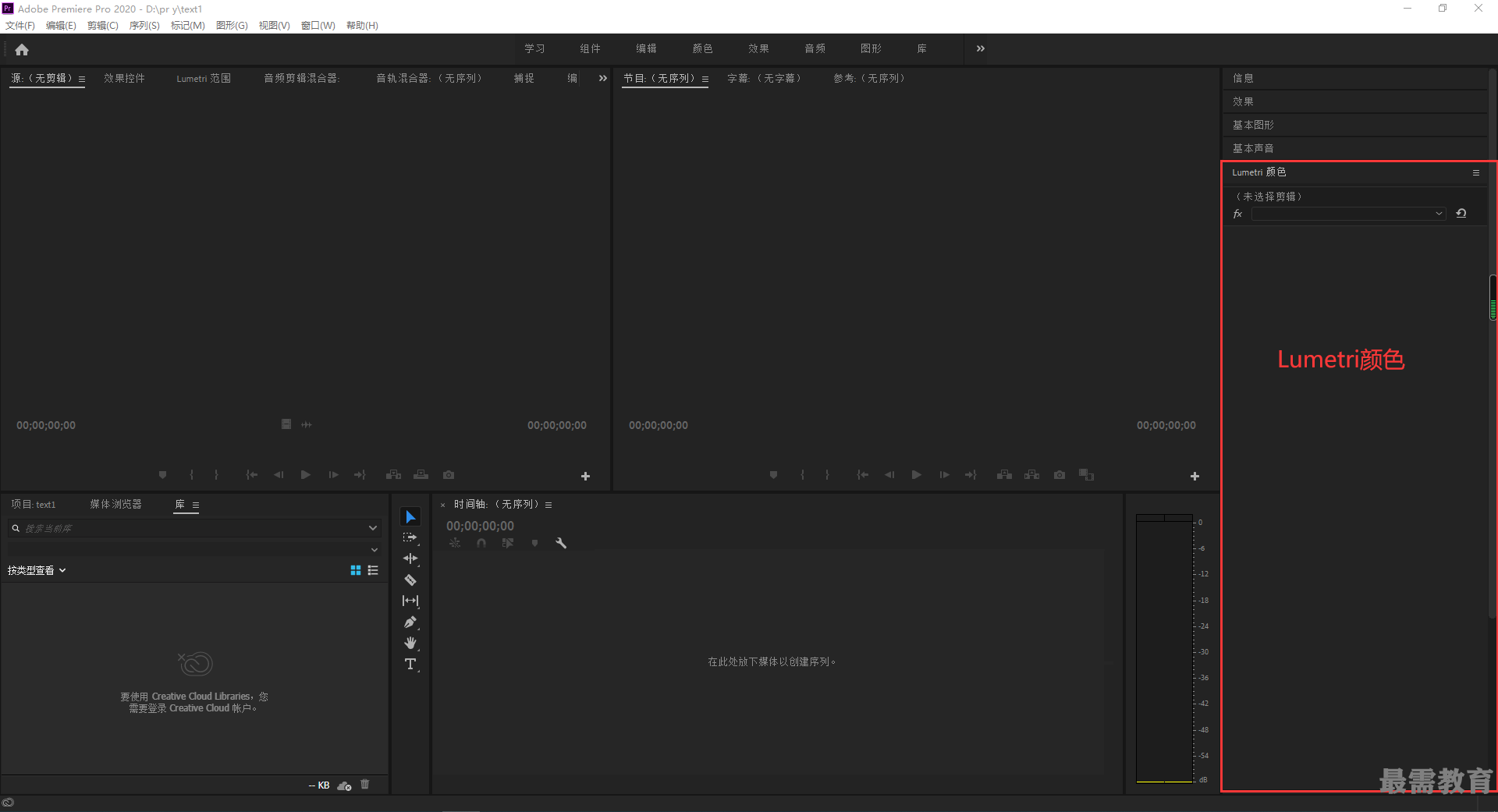Step back one frame in Source monitor
This screenshot has width=1498, height=812.
pos(279,474)
